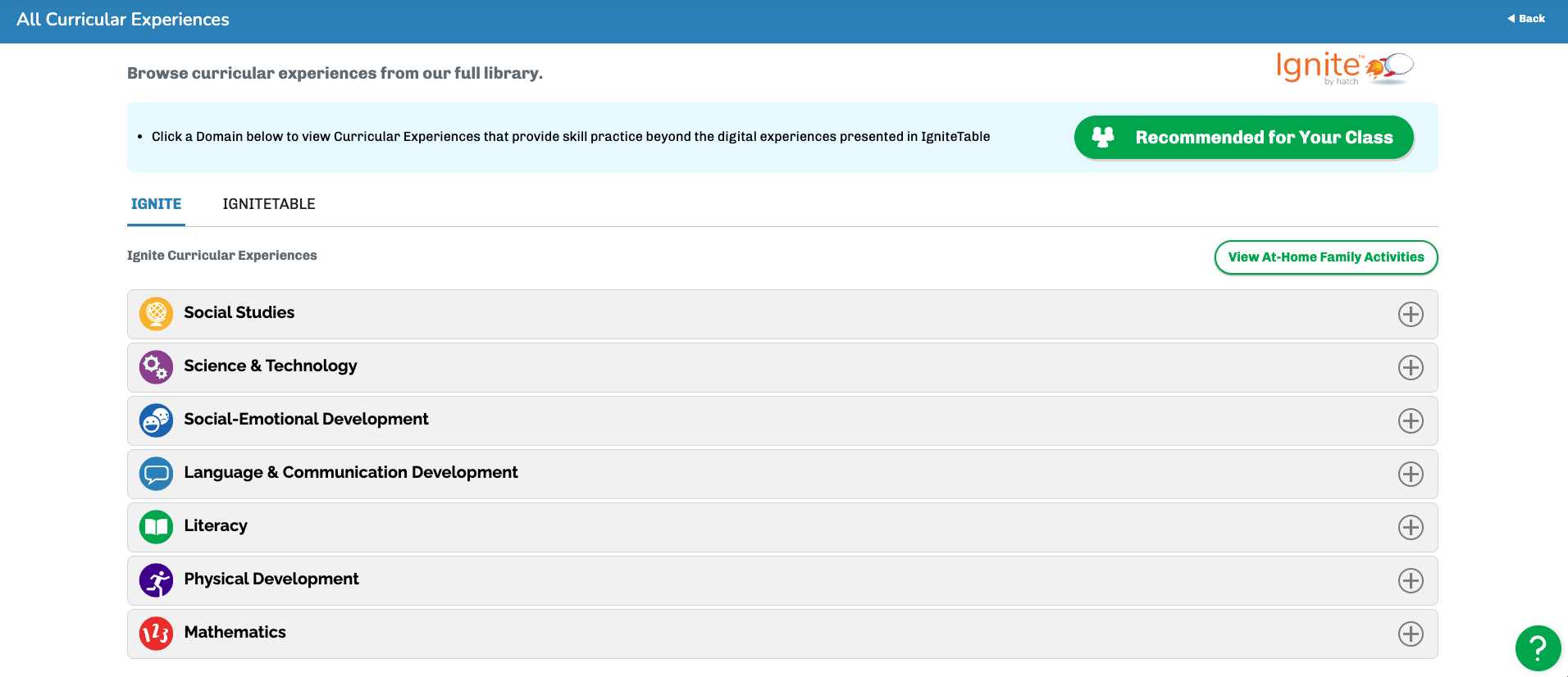Image resolution: width=1568 pixels, height=677 pixels.
Task: Expand the Social Studies domain plus
Action: point(1411,314)
